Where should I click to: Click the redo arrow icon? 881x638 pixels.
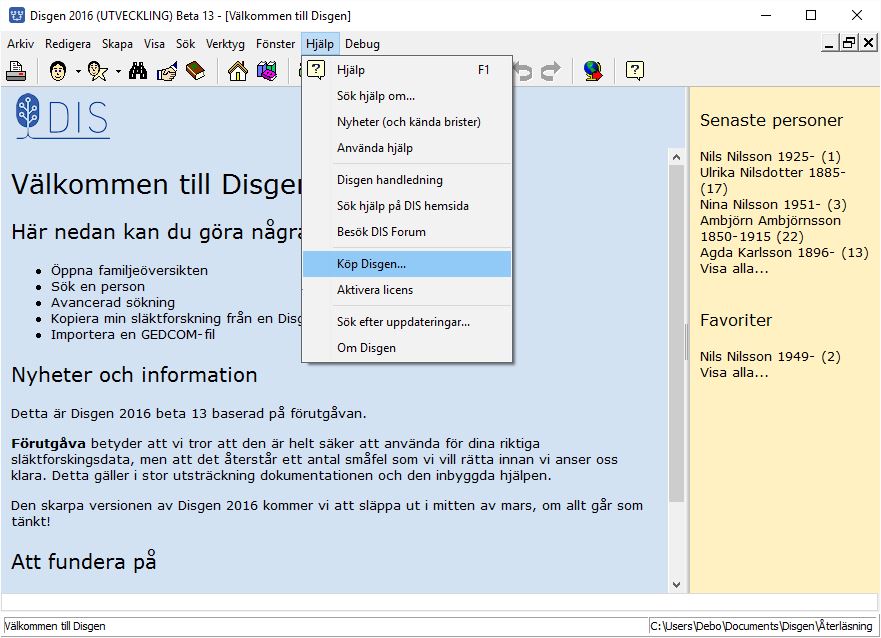551,71
